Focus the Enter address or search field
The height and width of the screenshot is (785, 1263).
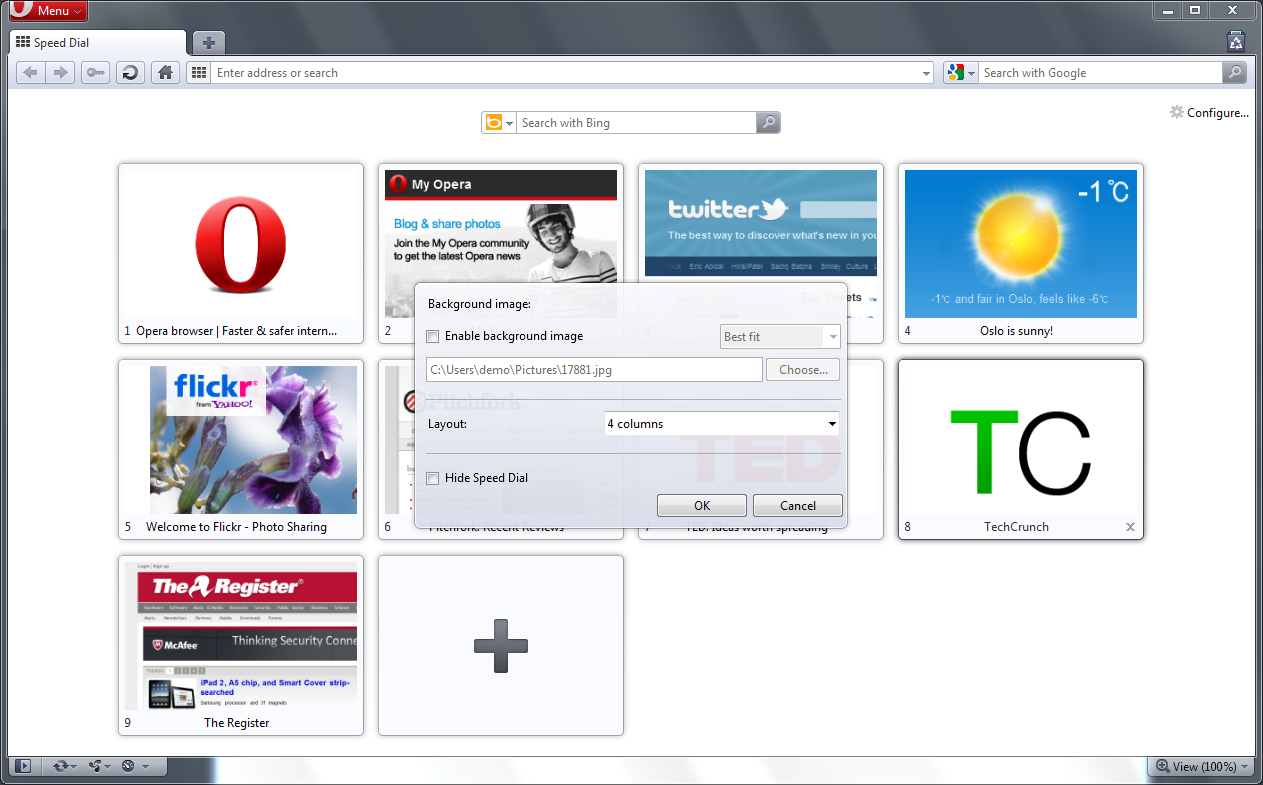coord(565,73)
